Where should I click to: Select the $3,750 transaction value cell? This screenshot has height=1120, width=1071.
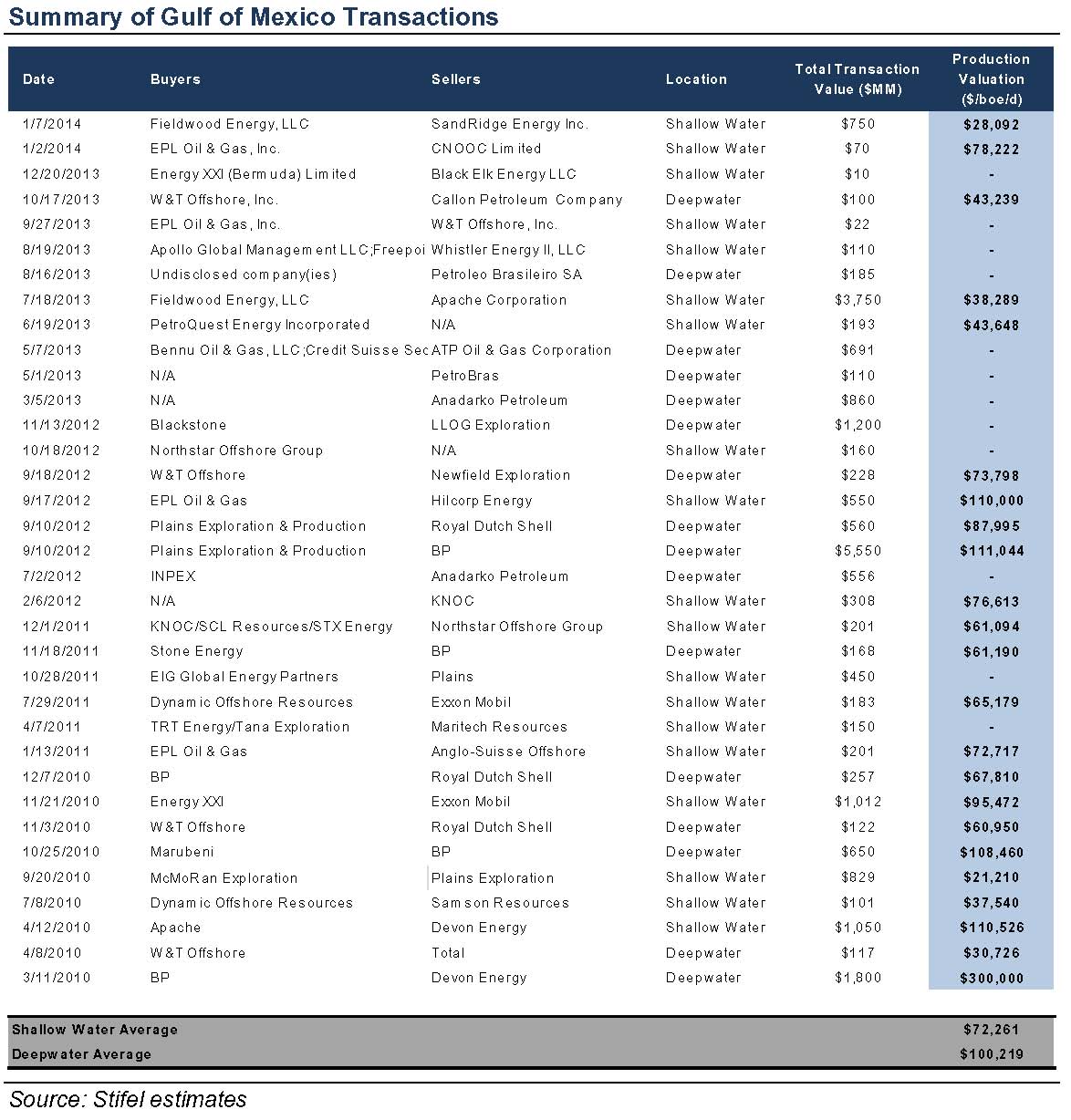click(x=858, y=300)
